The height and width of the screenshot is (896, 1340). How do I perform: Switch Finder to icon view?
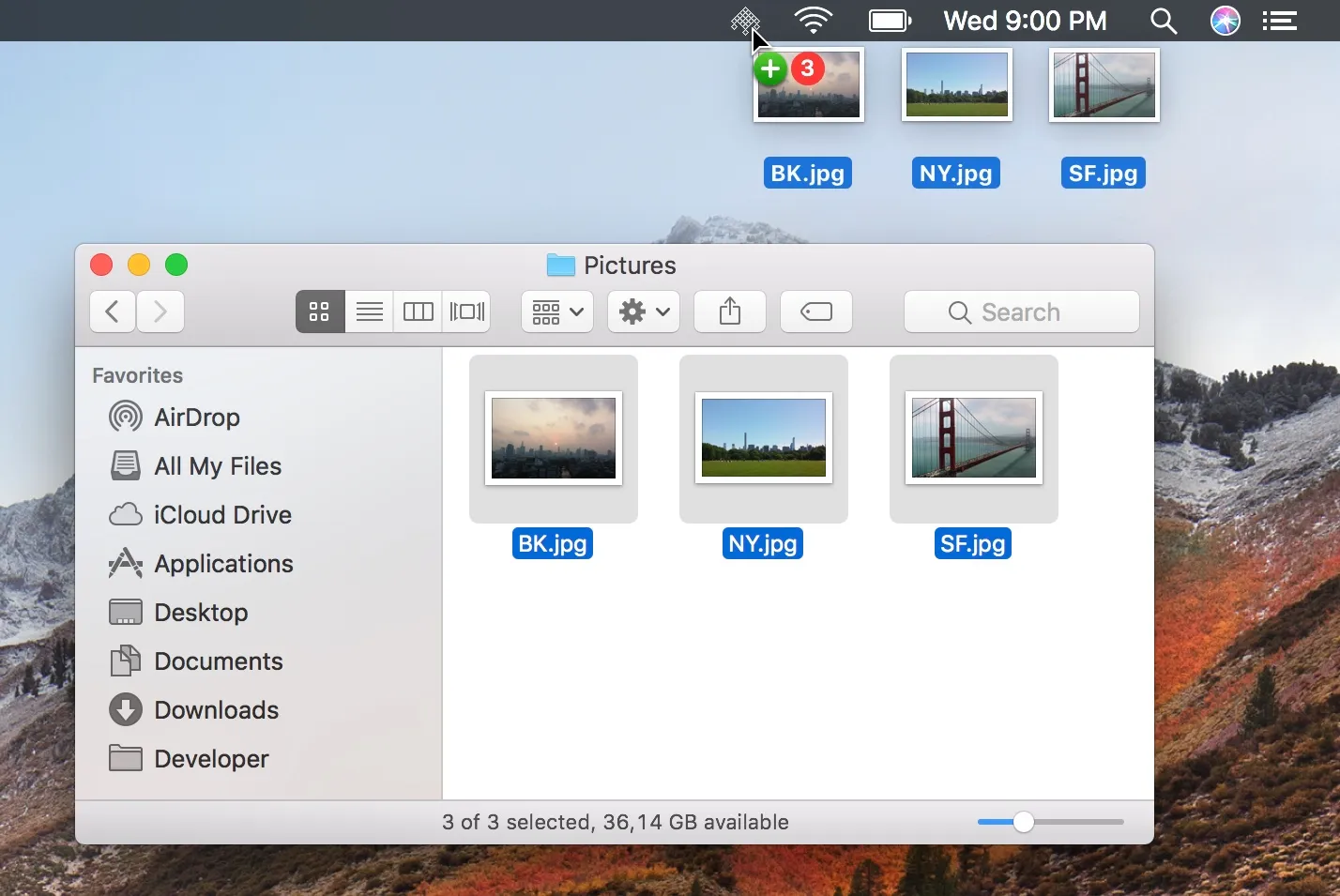pyautogui.click(x=319, y=311)
